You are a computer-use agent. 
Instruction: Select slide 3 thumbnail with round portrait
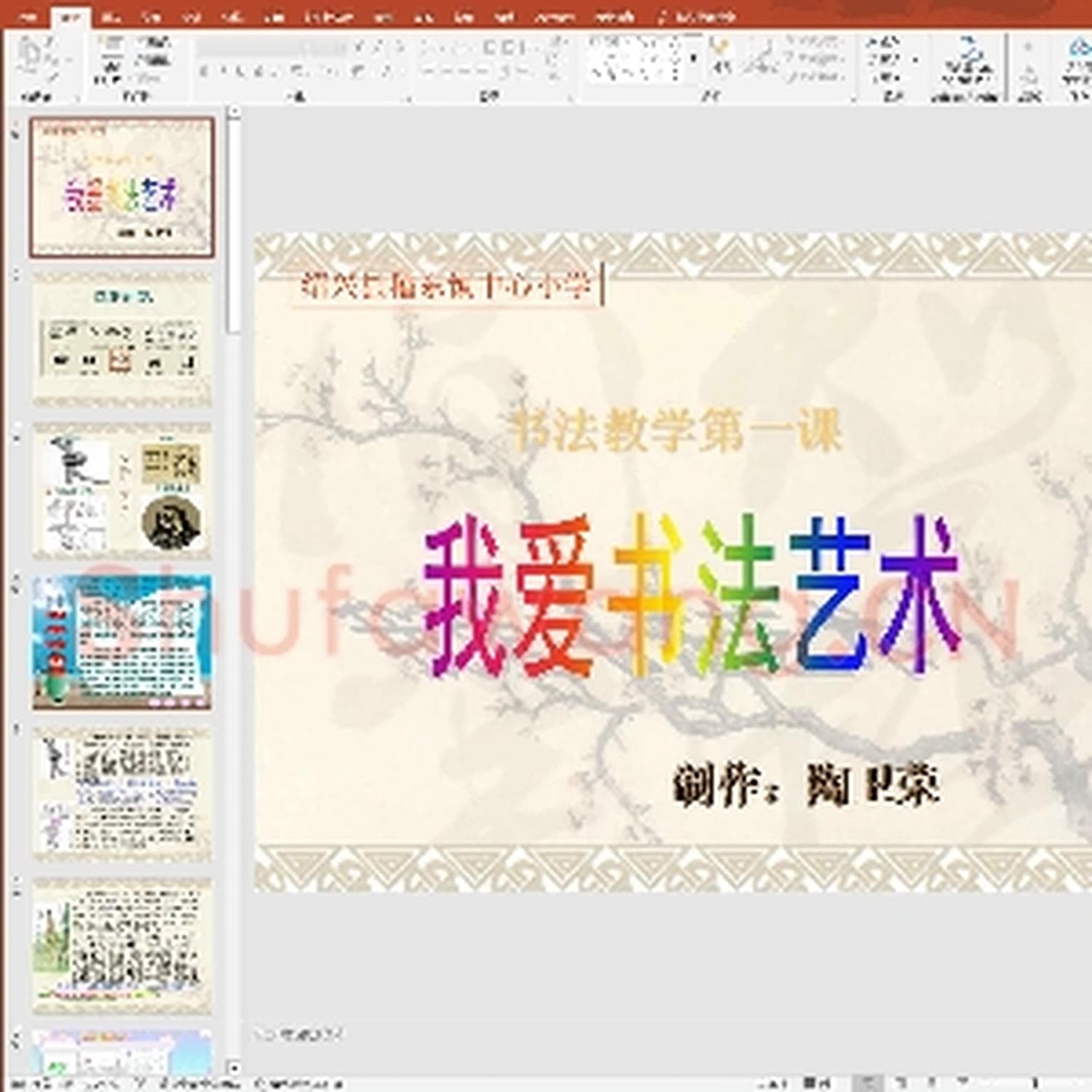tap(122, 491)
